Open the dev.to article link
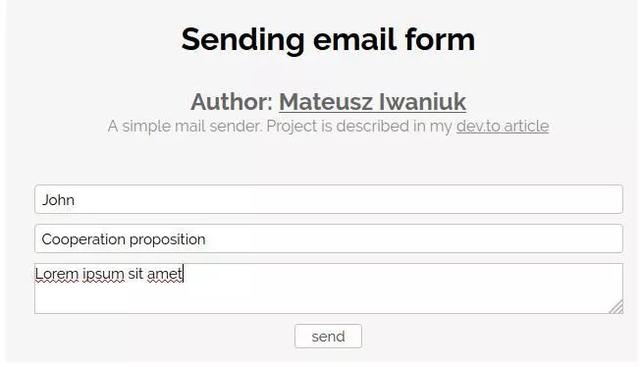Viewport: 640px width, 367px height. pos(502,126)
